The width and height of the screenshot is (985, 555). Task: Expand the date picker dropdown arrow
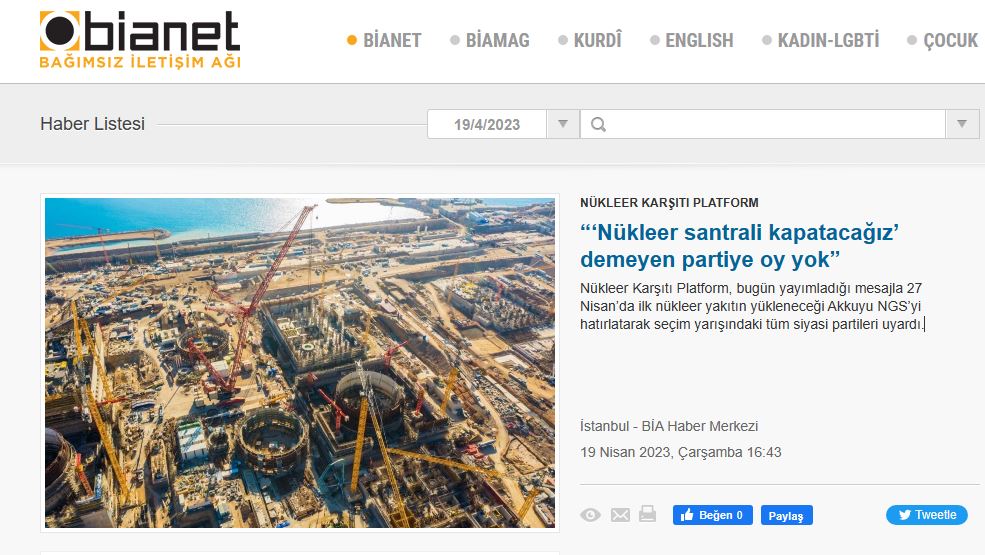click(563, 124)
